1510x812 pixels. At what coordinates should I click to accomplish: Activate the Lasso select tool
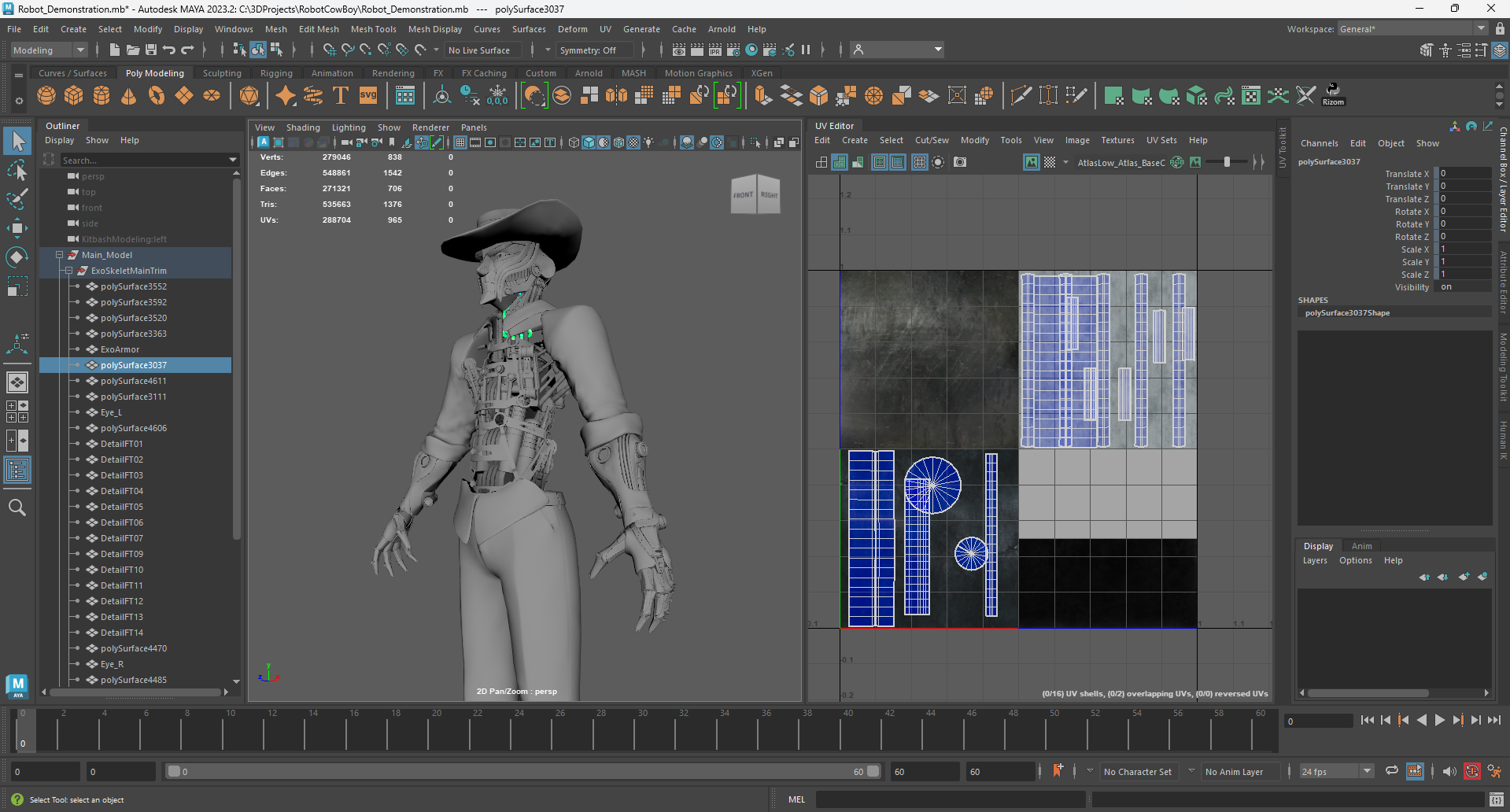17,170
